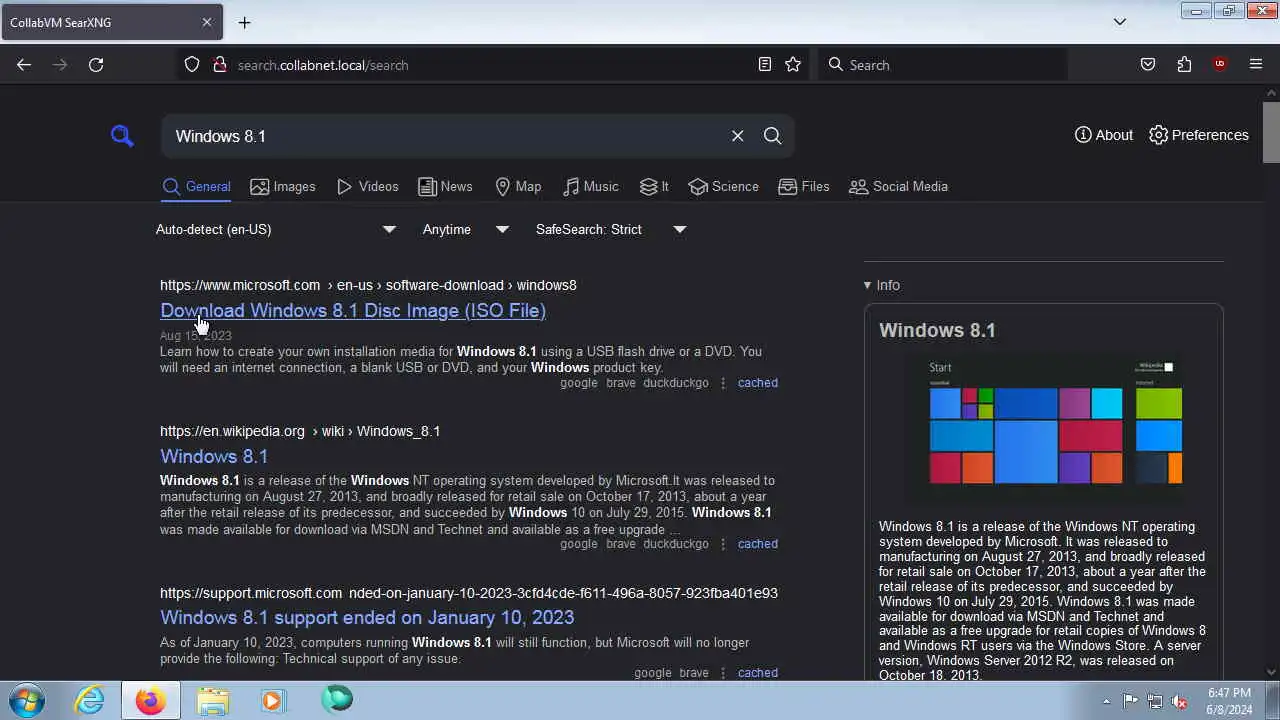Open the Auto-detect (en-US) language dropdown

pos(276,229)
